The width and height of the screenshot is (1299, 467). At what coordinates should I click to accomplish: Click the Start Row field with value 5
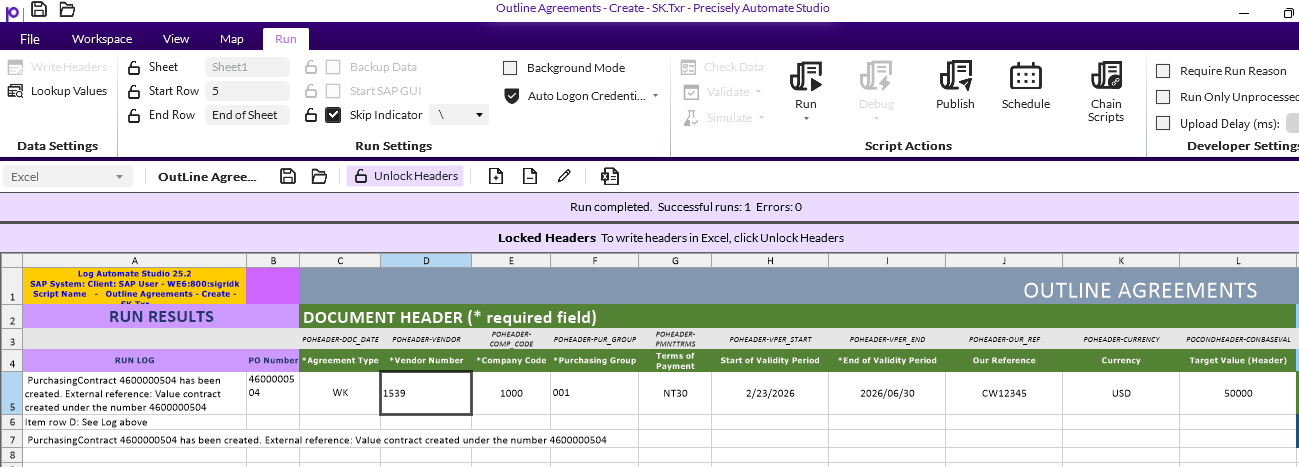point(247,91)
